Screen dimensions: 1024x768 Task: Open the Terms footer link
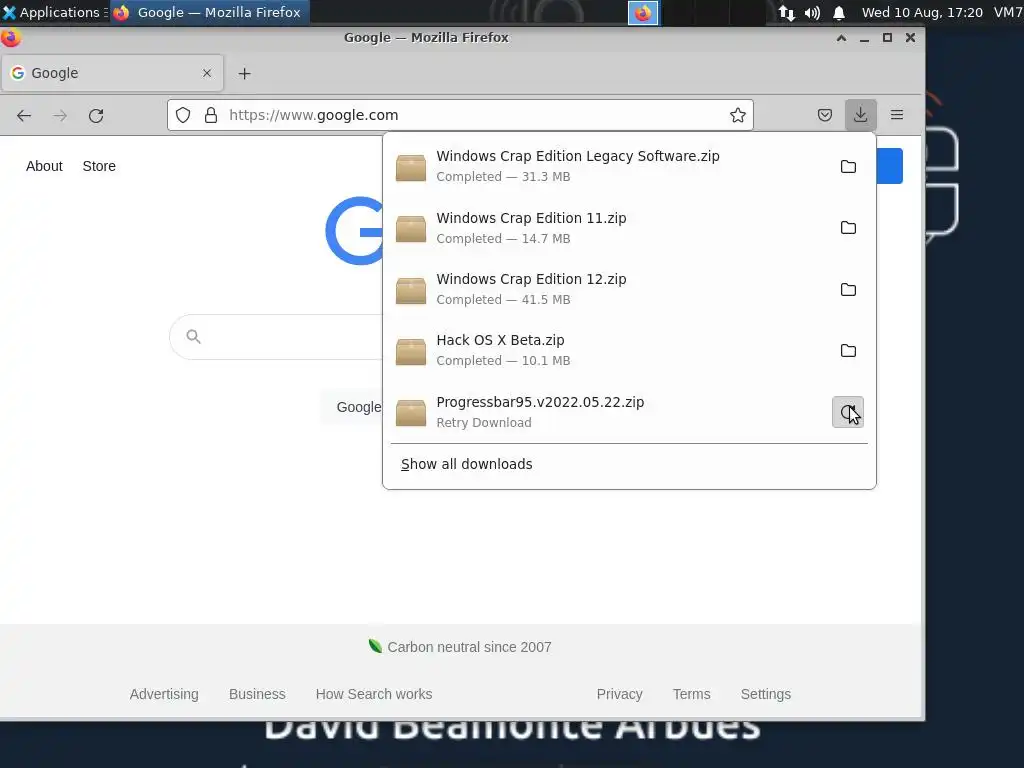click(x=692, y=694)
